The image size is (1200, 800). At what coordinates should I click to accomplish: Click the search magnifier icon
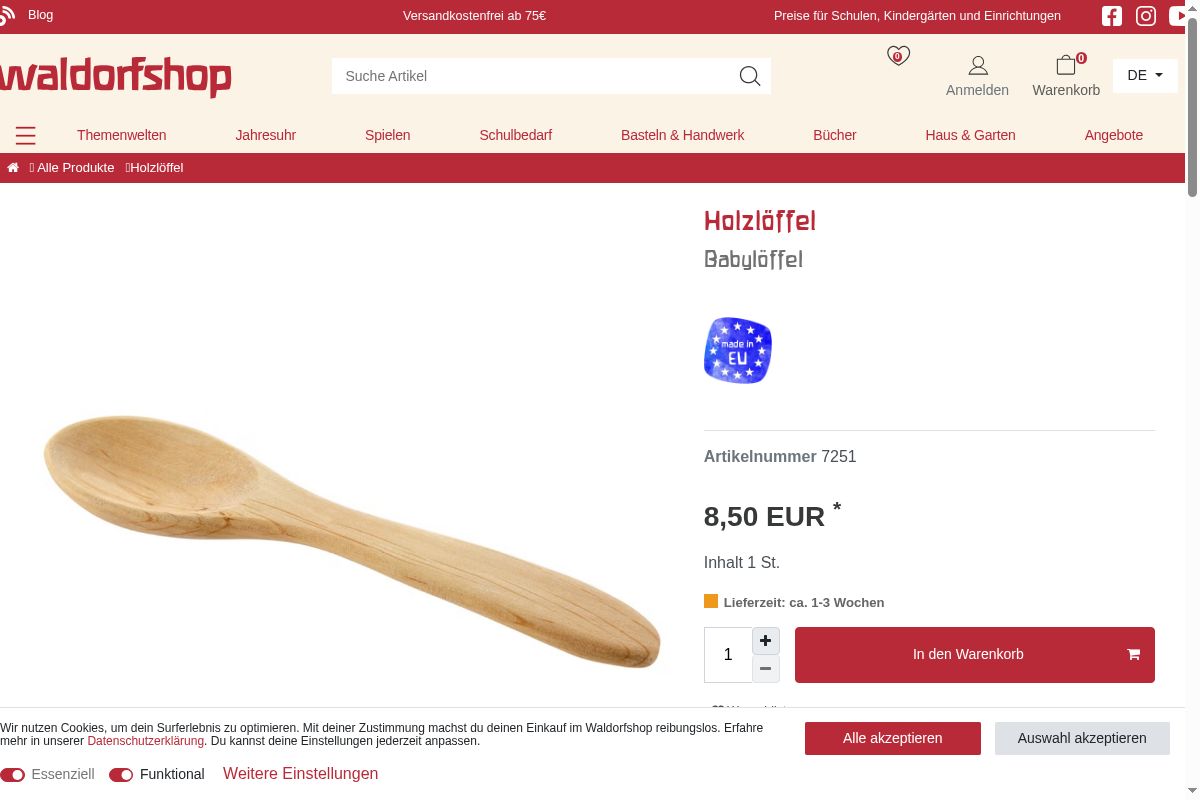click(750, 76)
